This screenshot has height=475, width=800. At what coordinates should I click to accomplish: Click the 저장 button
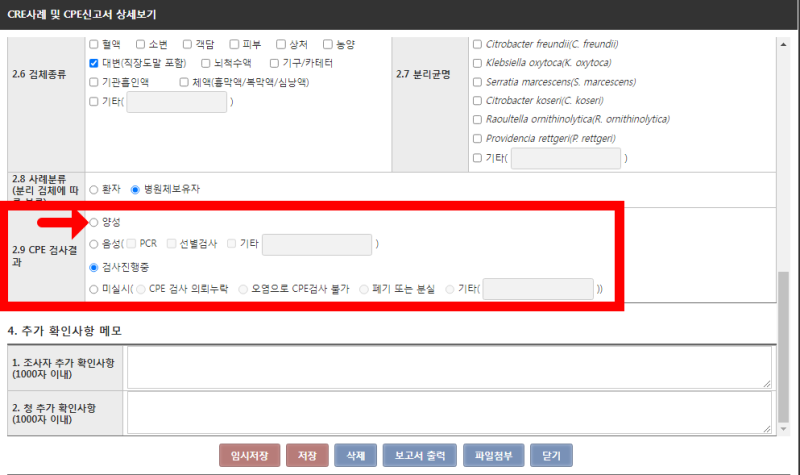[307, 456]
